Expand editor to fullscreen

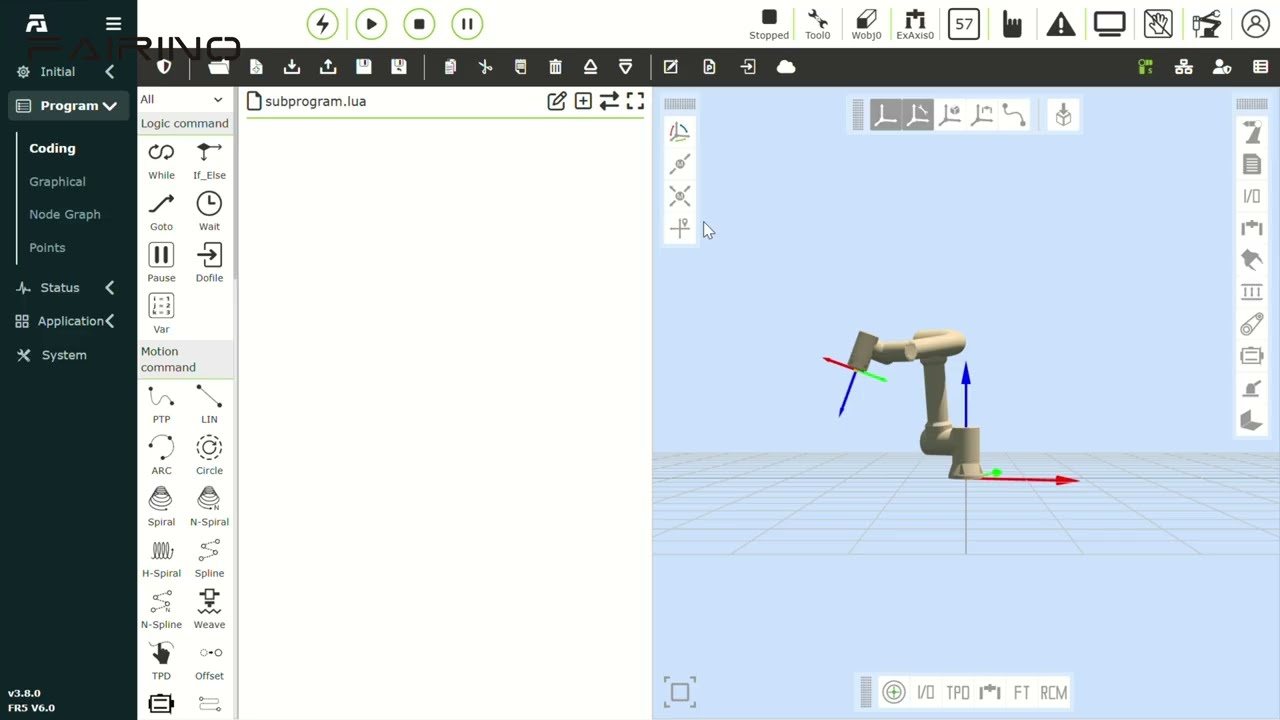[x=635, y=101]
